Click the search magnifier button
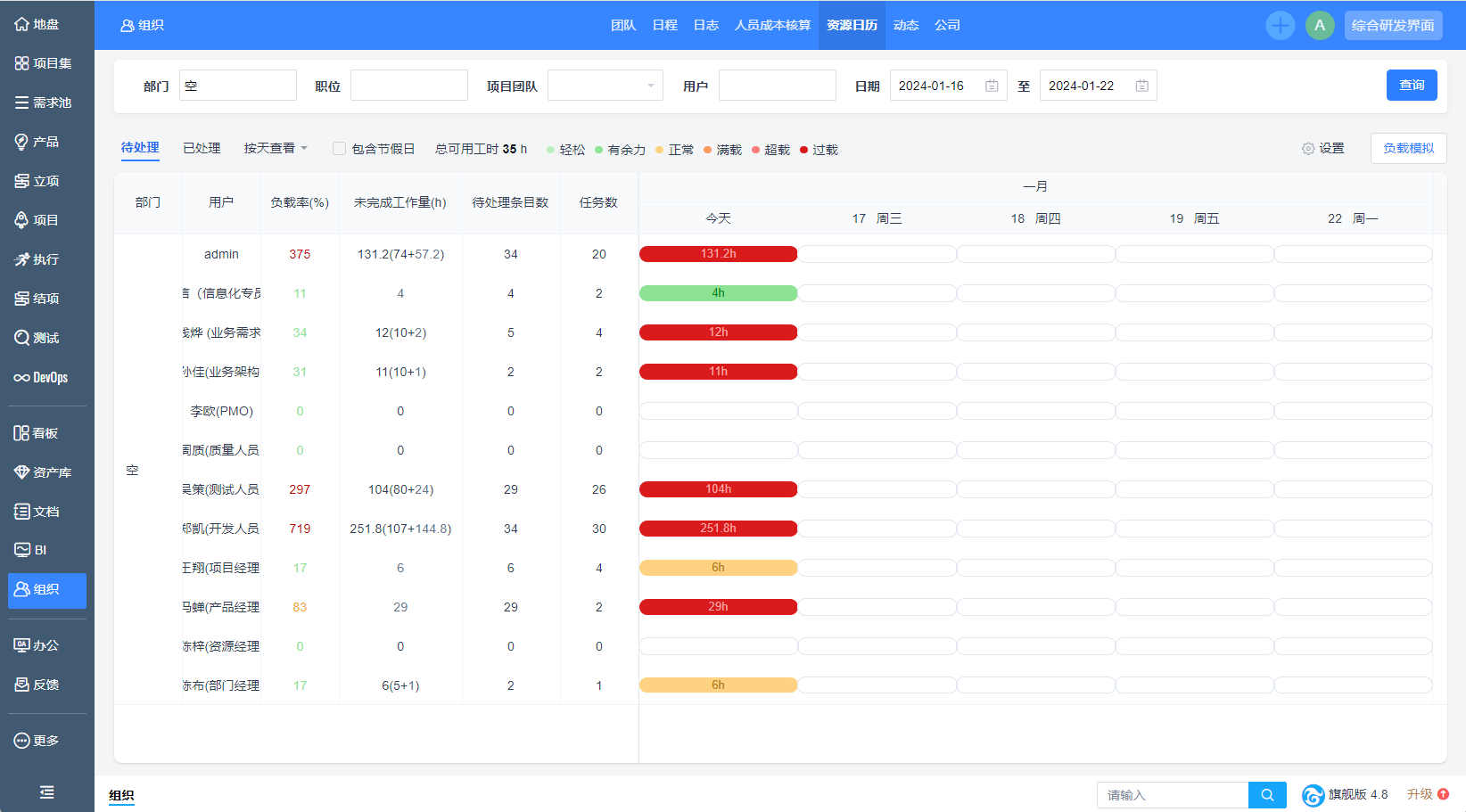This screenshot has width=1466, height=812. click(1266, 795)
